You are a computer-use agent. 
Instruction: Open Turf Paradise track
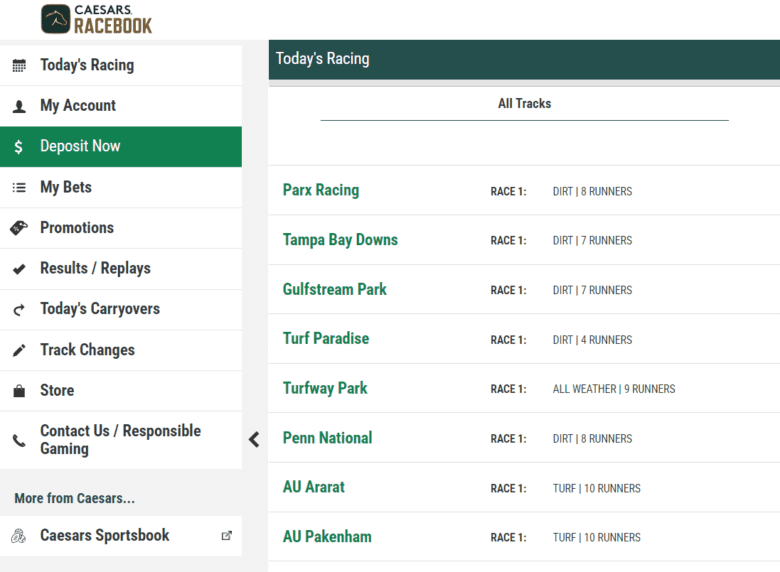tap(326, 339)
